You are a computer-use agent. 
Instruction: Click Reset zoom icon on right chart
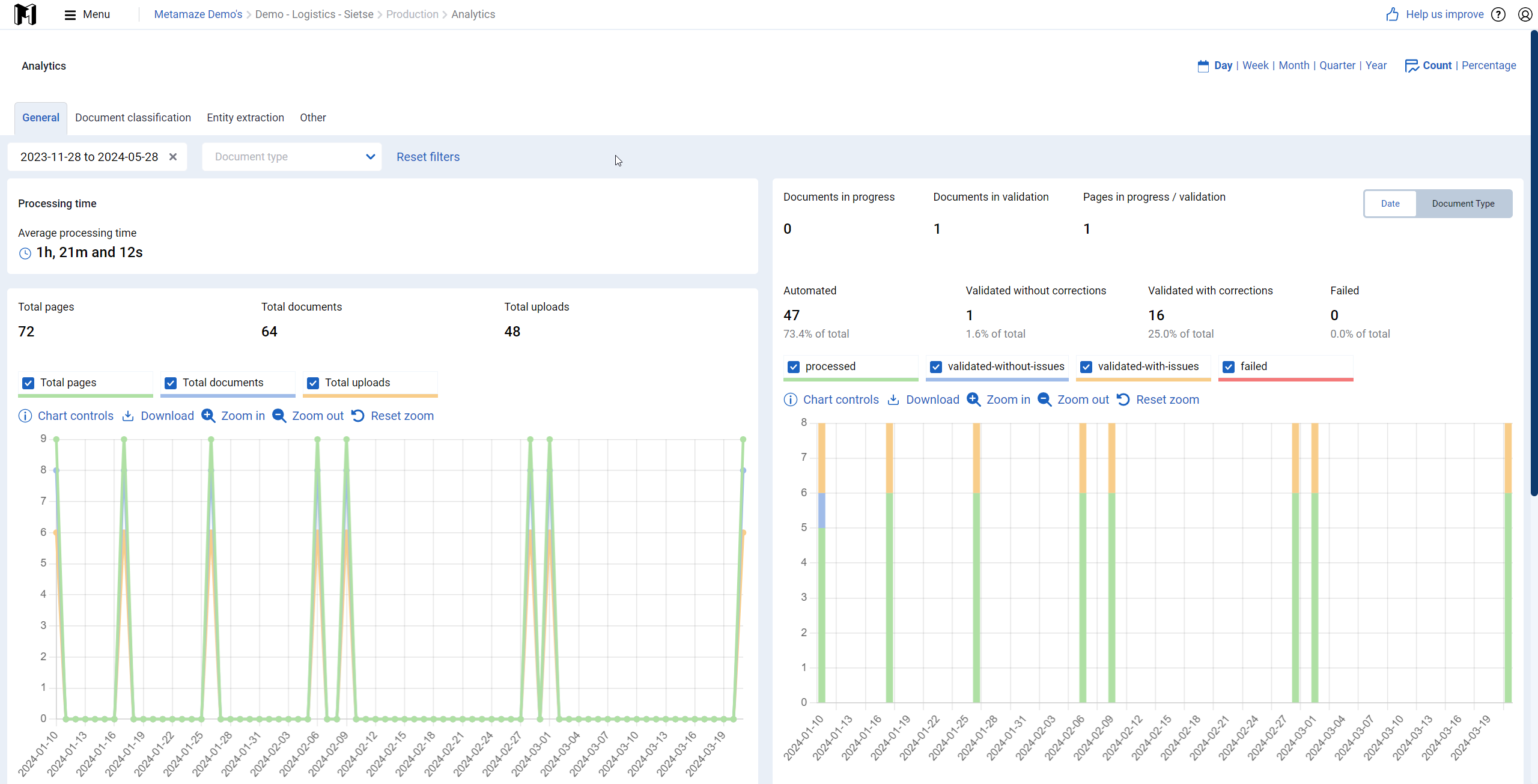tap(1123, 400)
